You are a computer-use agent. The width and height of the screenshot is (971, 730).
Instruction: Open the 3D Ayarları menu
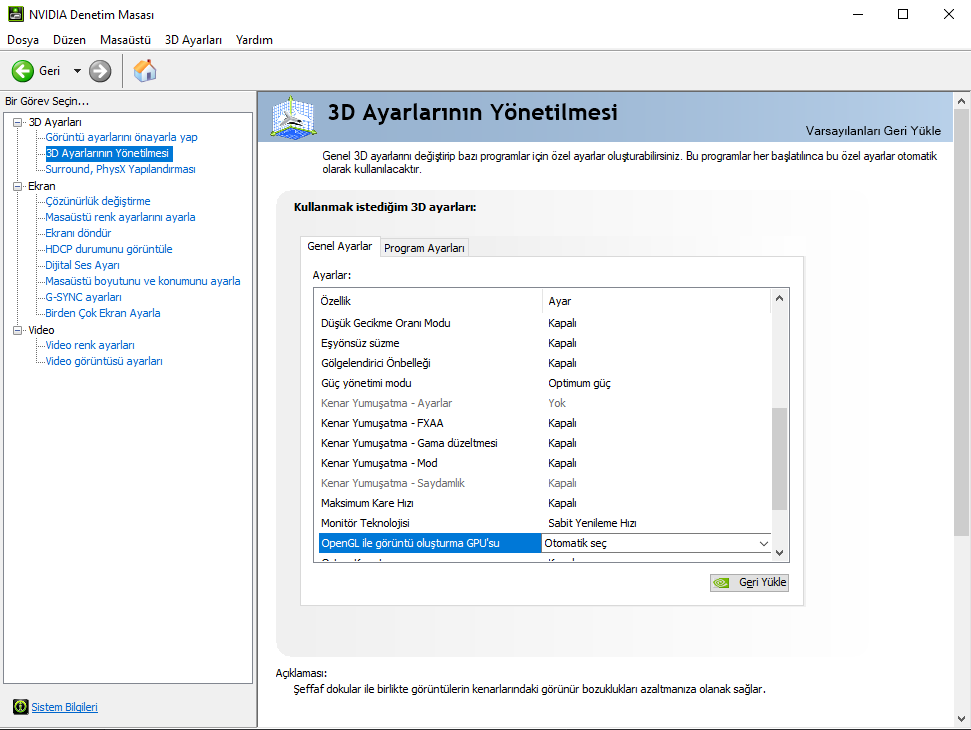193,40
